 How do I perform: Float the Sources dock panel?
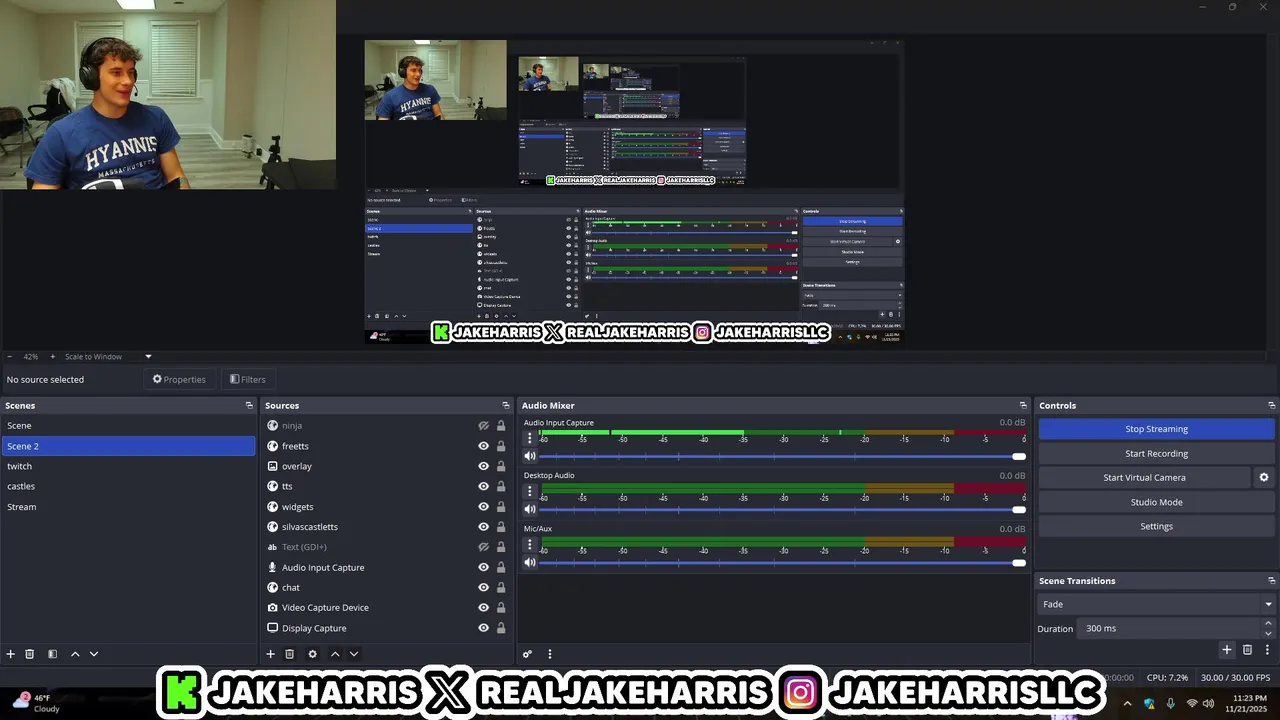(x=506, y=406)
